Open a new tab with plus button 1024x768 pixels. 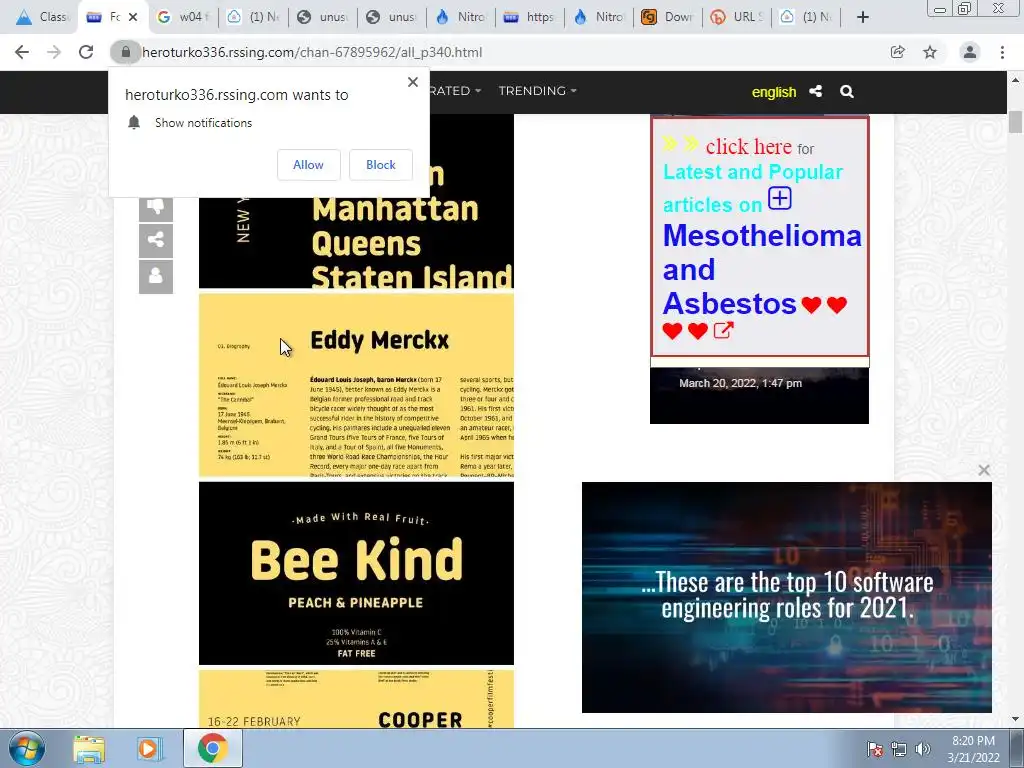[x=863, y=17]
